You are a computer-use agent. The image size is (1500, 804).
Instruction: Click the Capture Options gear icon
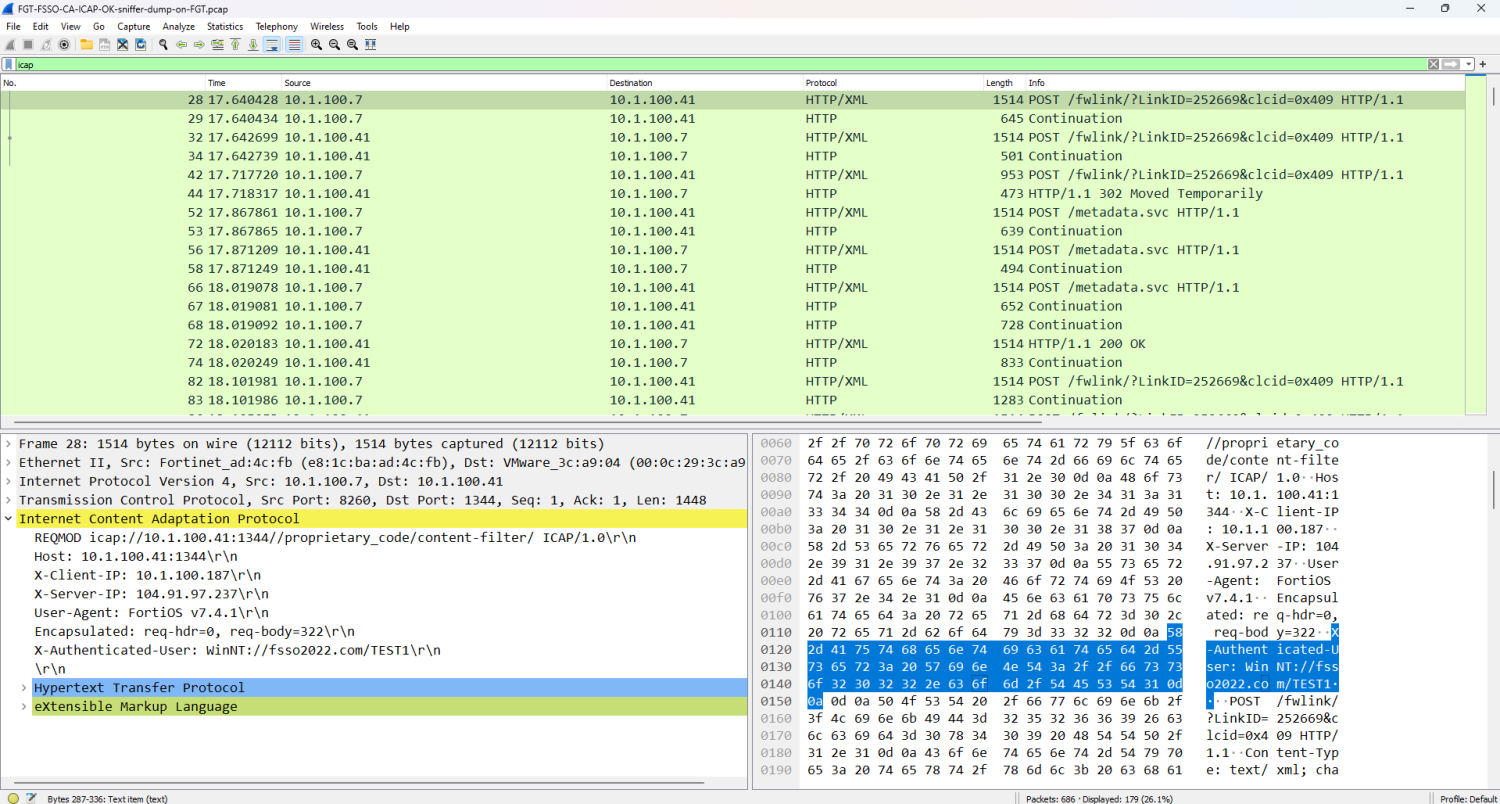(x=64, y=45)
